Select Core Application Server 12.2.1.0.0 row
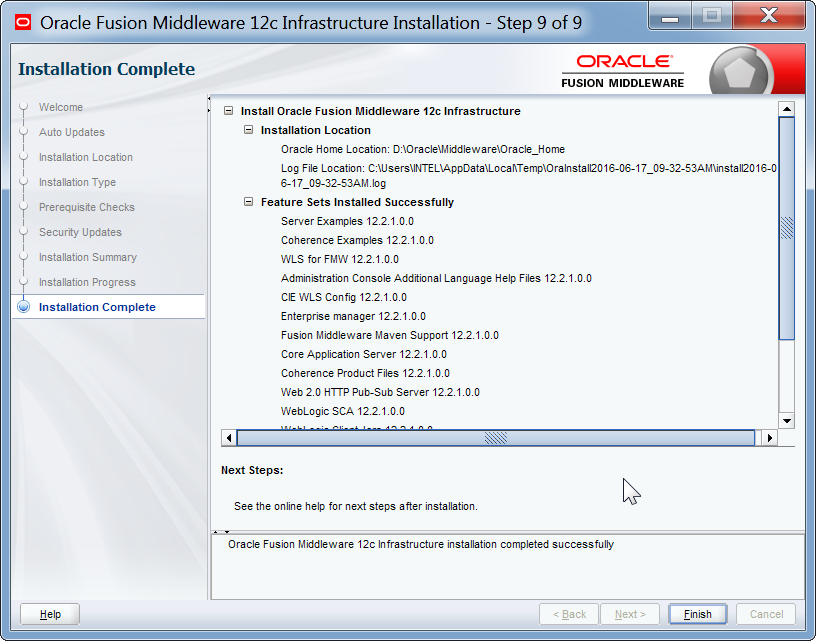The width and height of the screenshot is (816, 641). pos(363,354)
